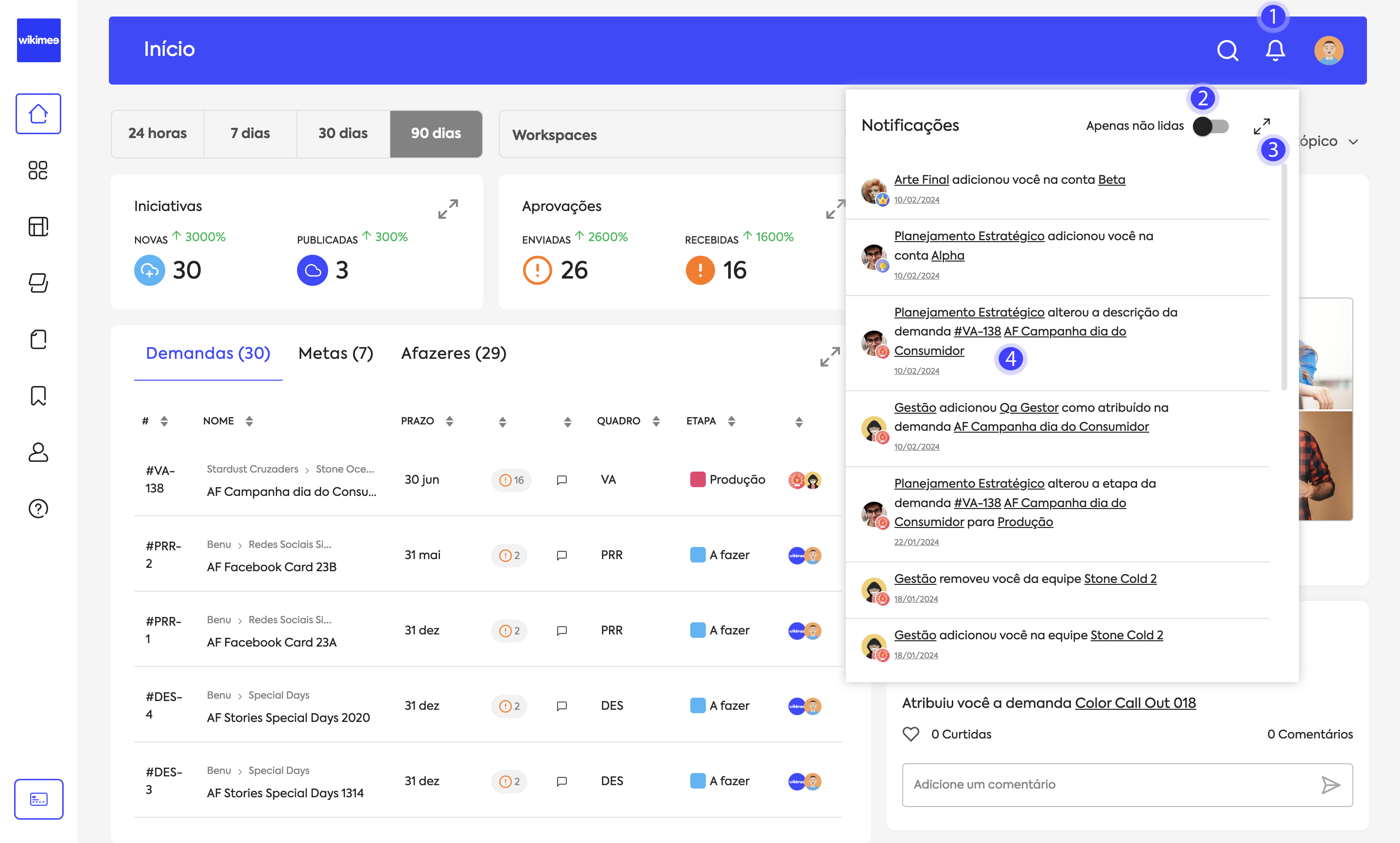Open the four-squares dashboard sidebar icon
This screenshot has width=1400, height=843.
38,170
